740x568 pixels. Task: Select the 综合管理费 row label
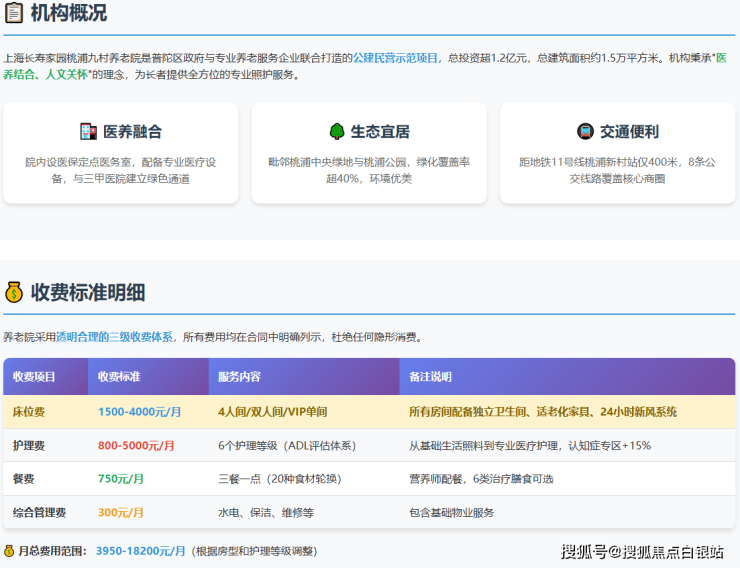pyautogui.click(x=40, y=513)
